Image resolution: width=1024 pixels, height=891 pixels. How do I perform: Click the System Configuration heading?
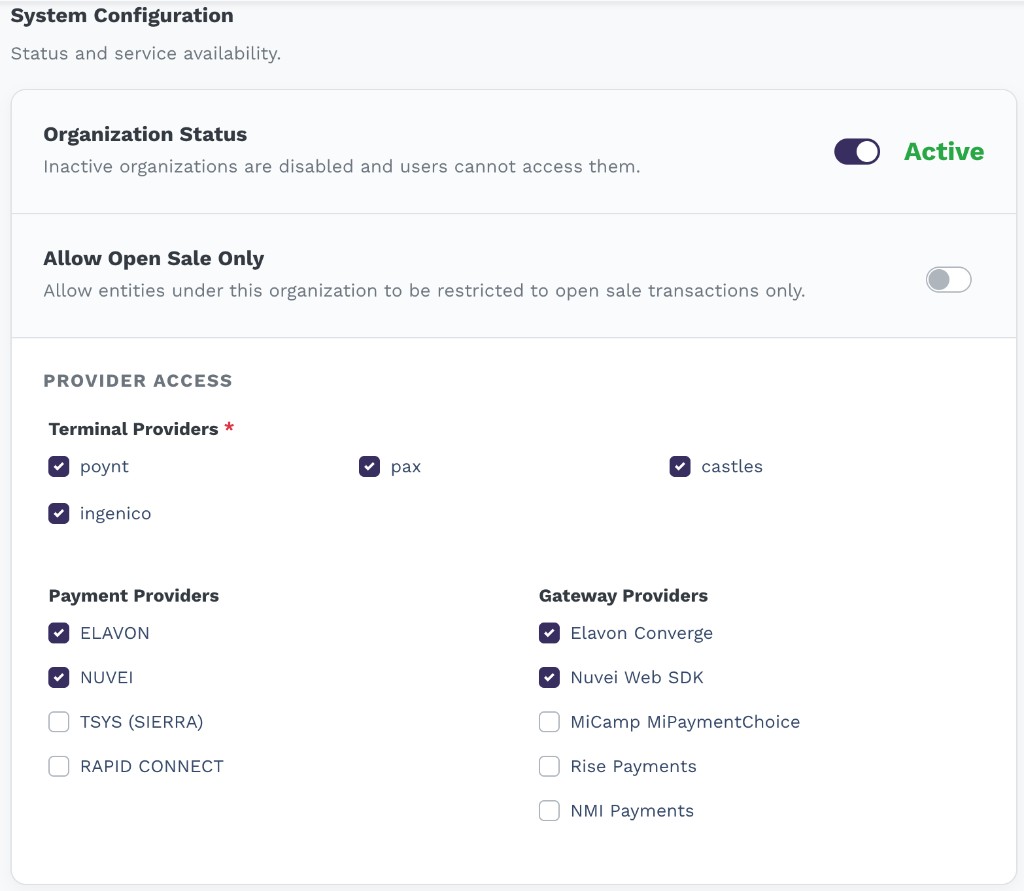pos(122,15)
